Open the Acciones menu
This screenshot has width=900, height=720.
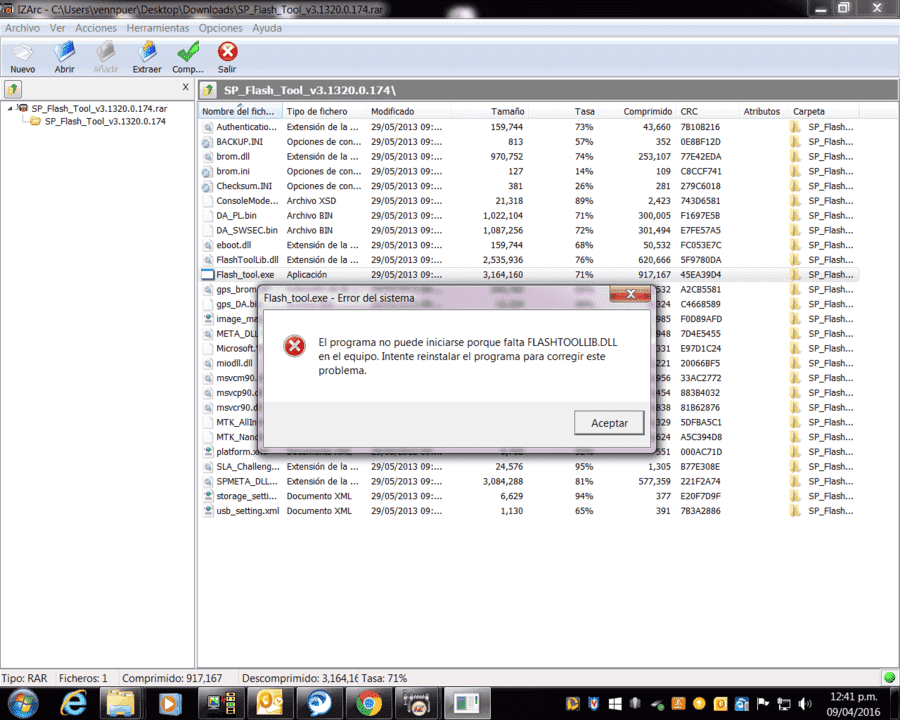point(96,28)
